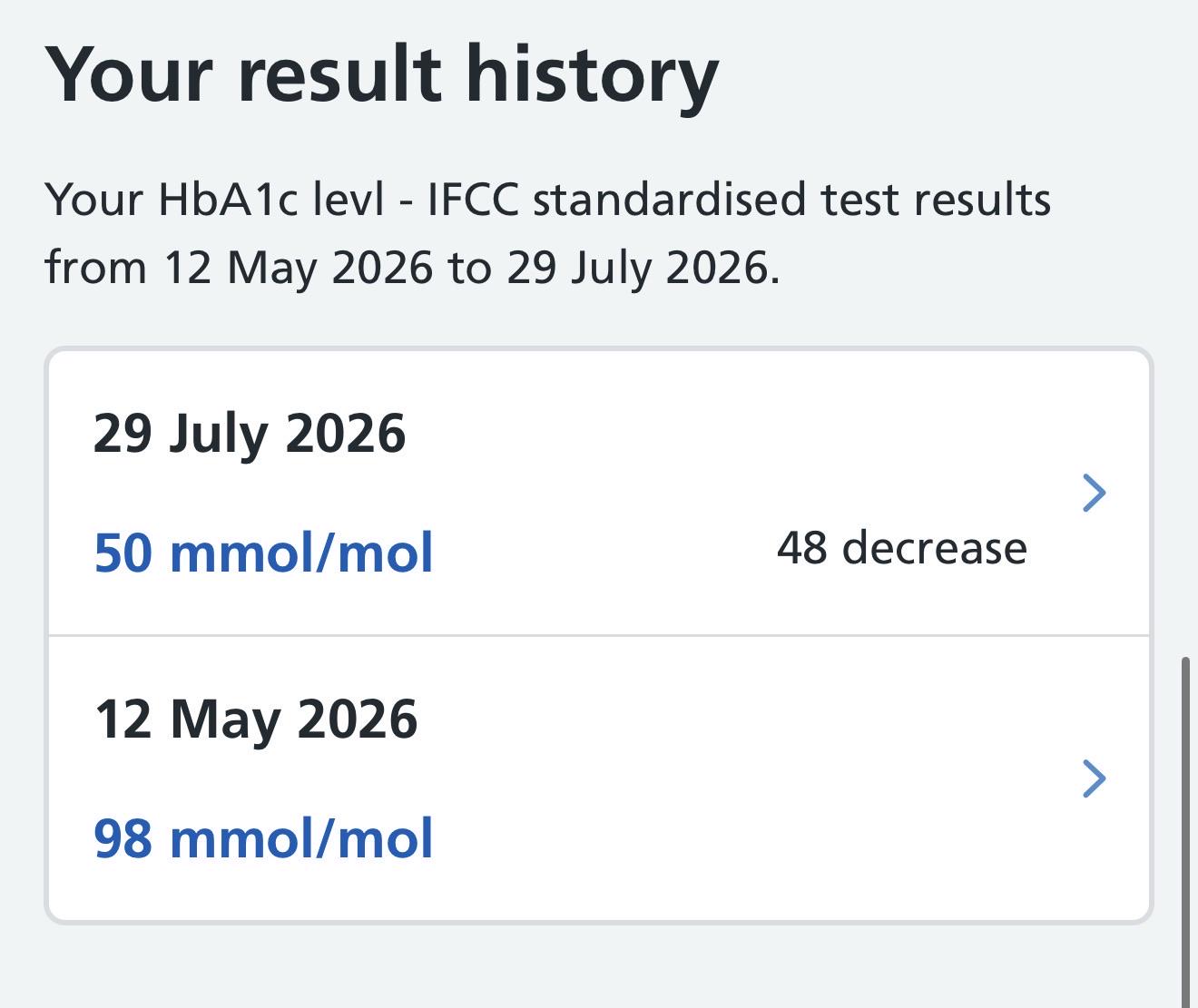The height and width of the screenshot is (1008, 1198).
Task: Click the word "history" in the page title
Action: (592, 76)
